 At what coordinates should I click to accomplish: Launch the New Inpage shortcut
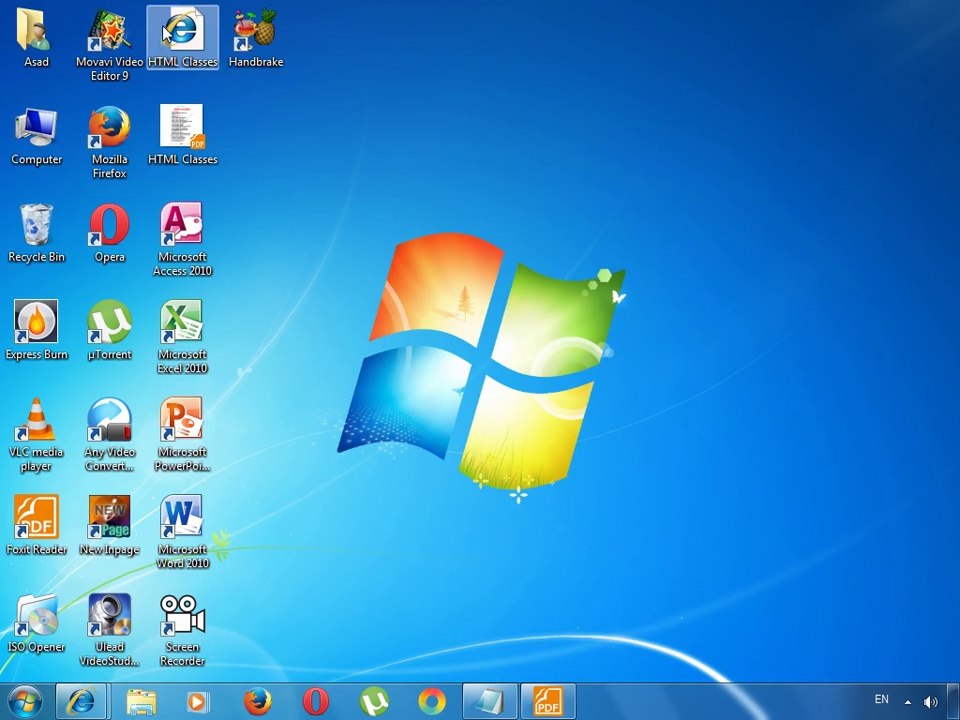click(110, 525)
